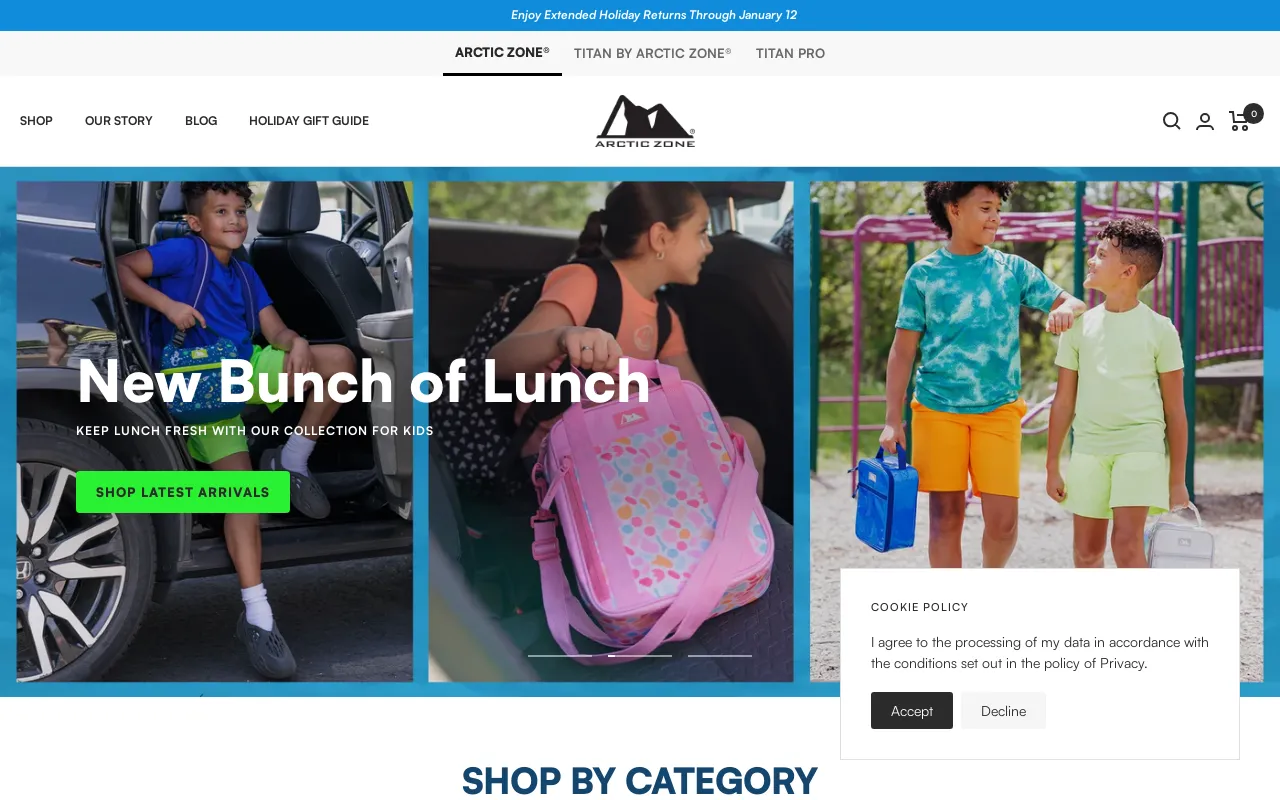
Task: Switch to Titan by Arctic Zone tab
Action: [652, 53]
